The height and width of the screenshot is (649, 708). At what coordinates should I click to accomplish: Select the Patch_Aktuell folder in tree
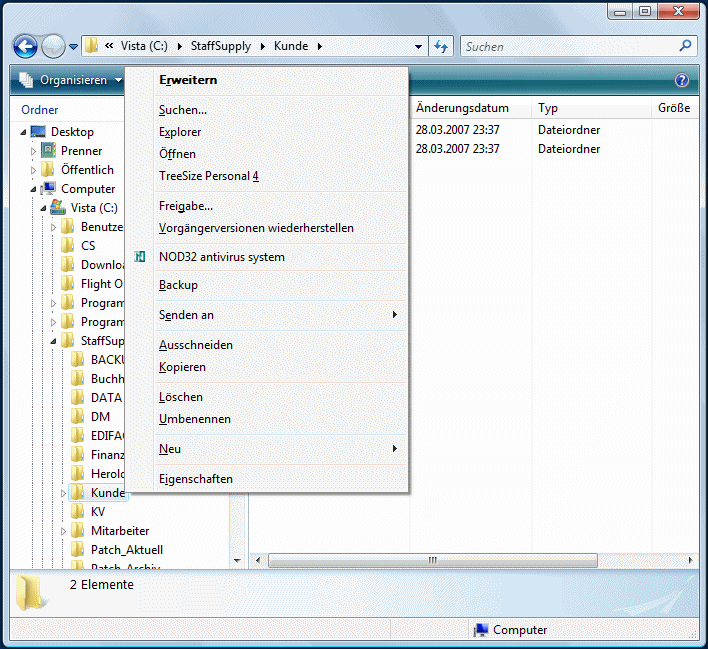pyautogui.click(x=126, y=550)
